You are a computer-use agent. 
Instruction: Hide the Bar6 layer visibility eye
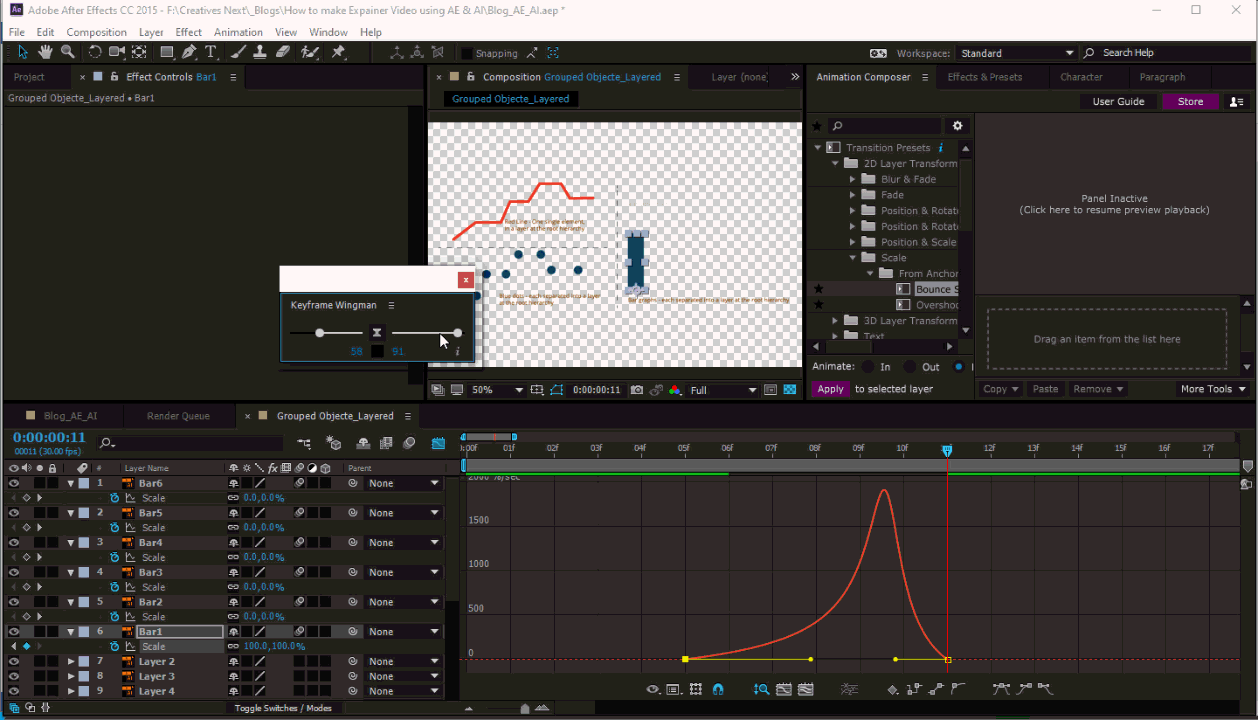(11, 483)
